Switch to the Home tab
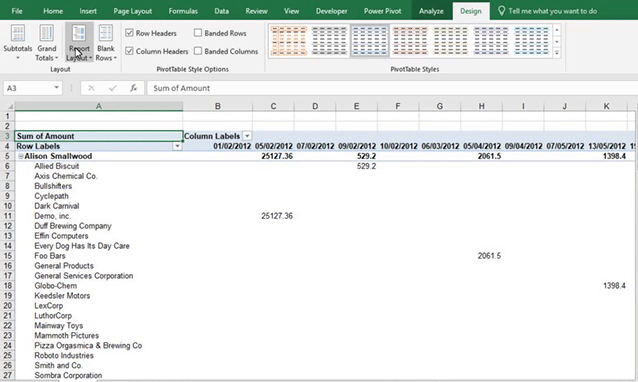The image size is (638, 382). coord(53,11)
